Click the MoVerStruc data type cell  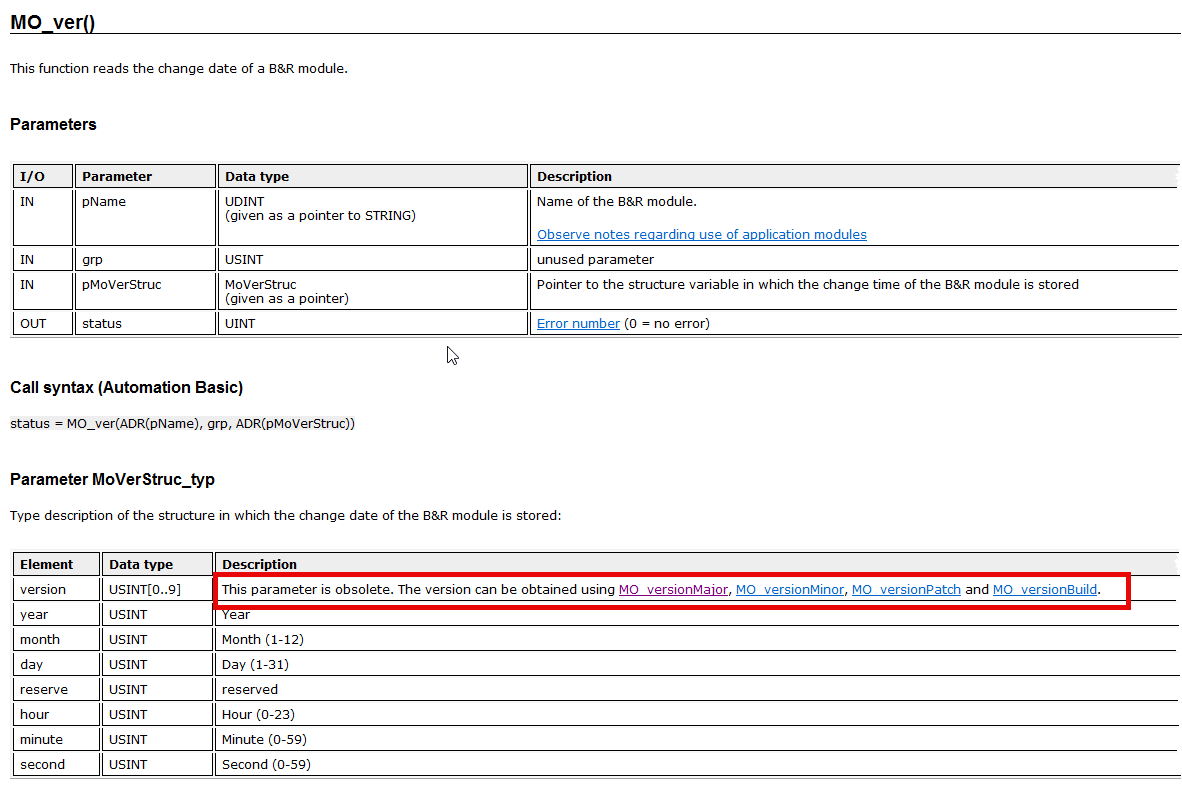tap(372, 291)
